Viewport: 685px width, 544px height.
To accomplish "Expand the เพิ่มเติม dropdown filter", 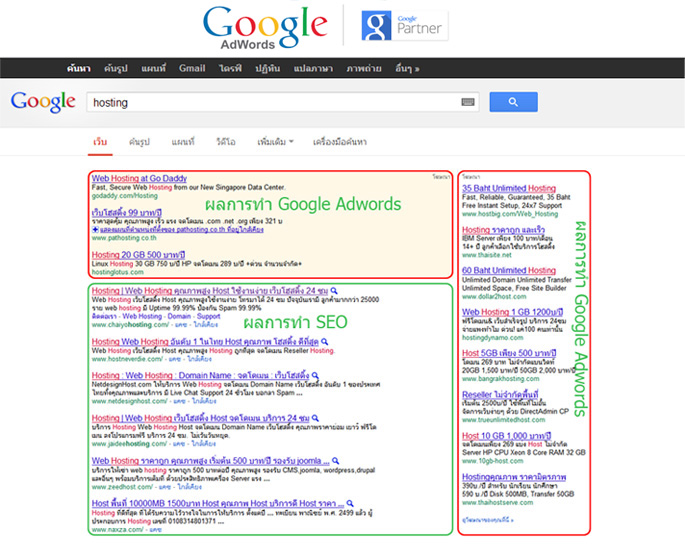I will [275, 142].
